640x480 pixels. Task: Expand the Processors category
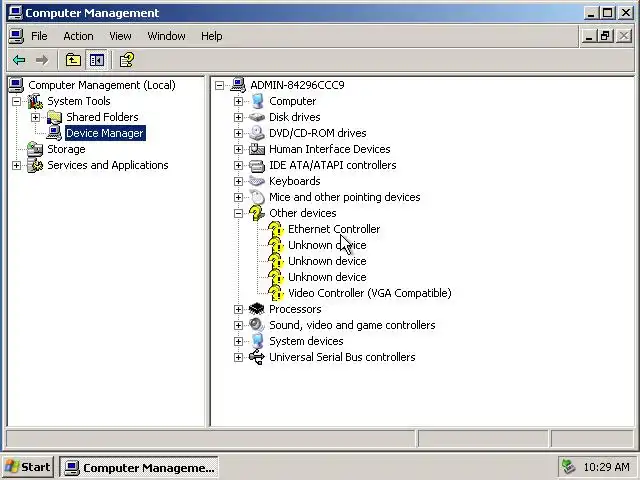tap(238, 309)
